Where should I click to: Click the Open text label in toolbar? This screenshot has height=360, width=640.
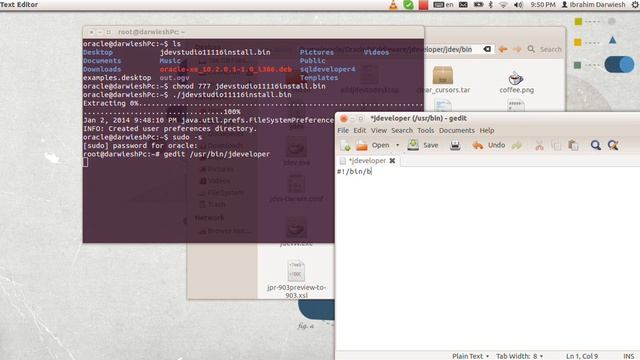380,145
